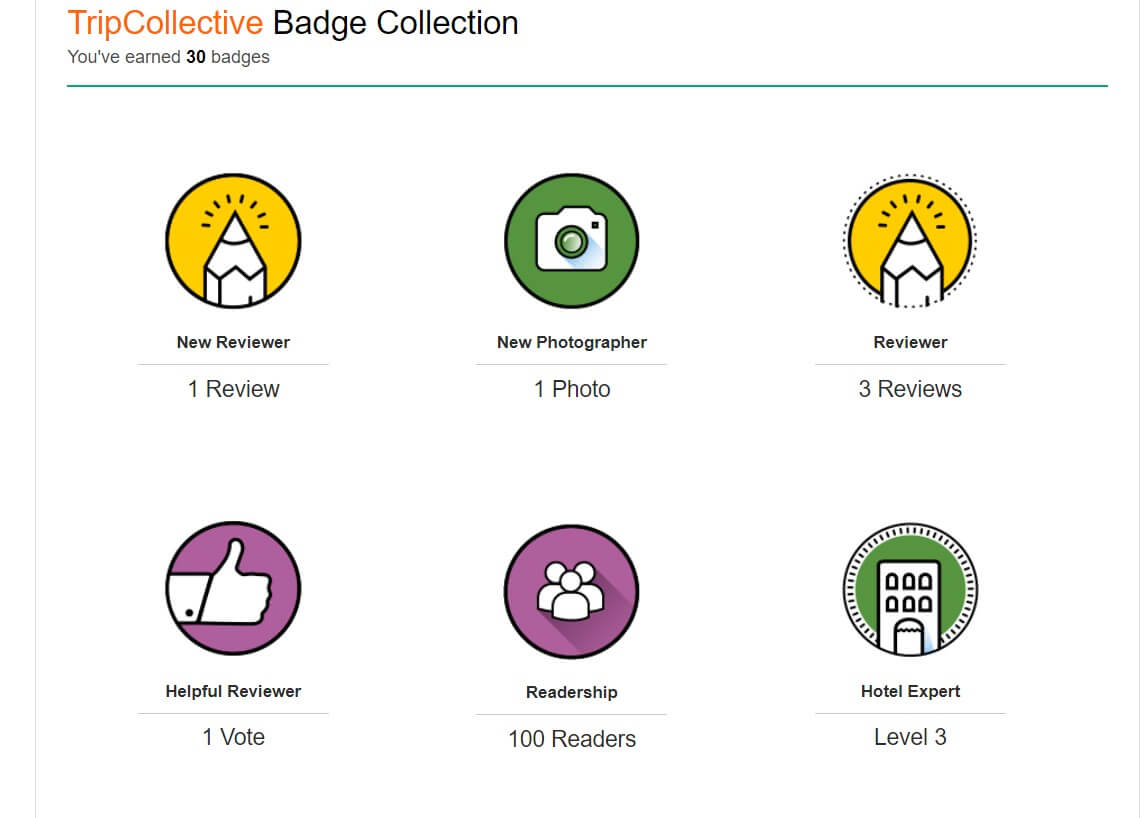Image resolution: width=1142 pixels, height=818 pixels.
Task: Click the "3 Reviews" count text
Action: 910,389
